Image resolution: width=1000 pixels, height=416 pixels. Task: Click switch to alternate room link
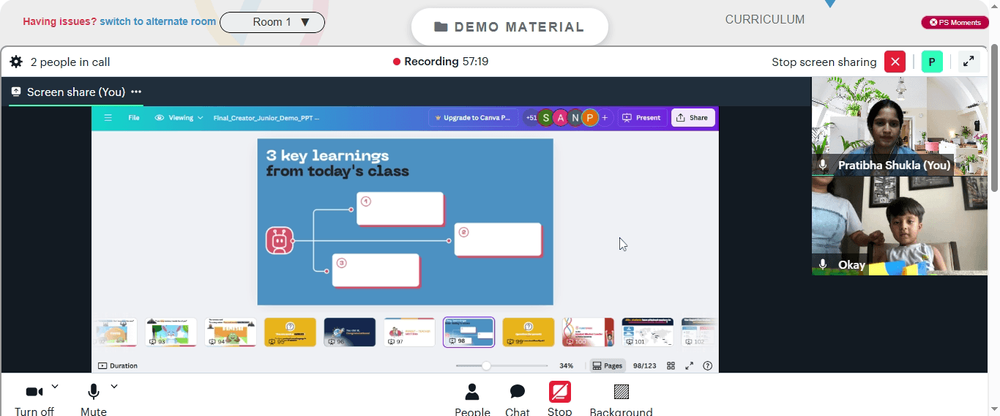click(158, 22)
